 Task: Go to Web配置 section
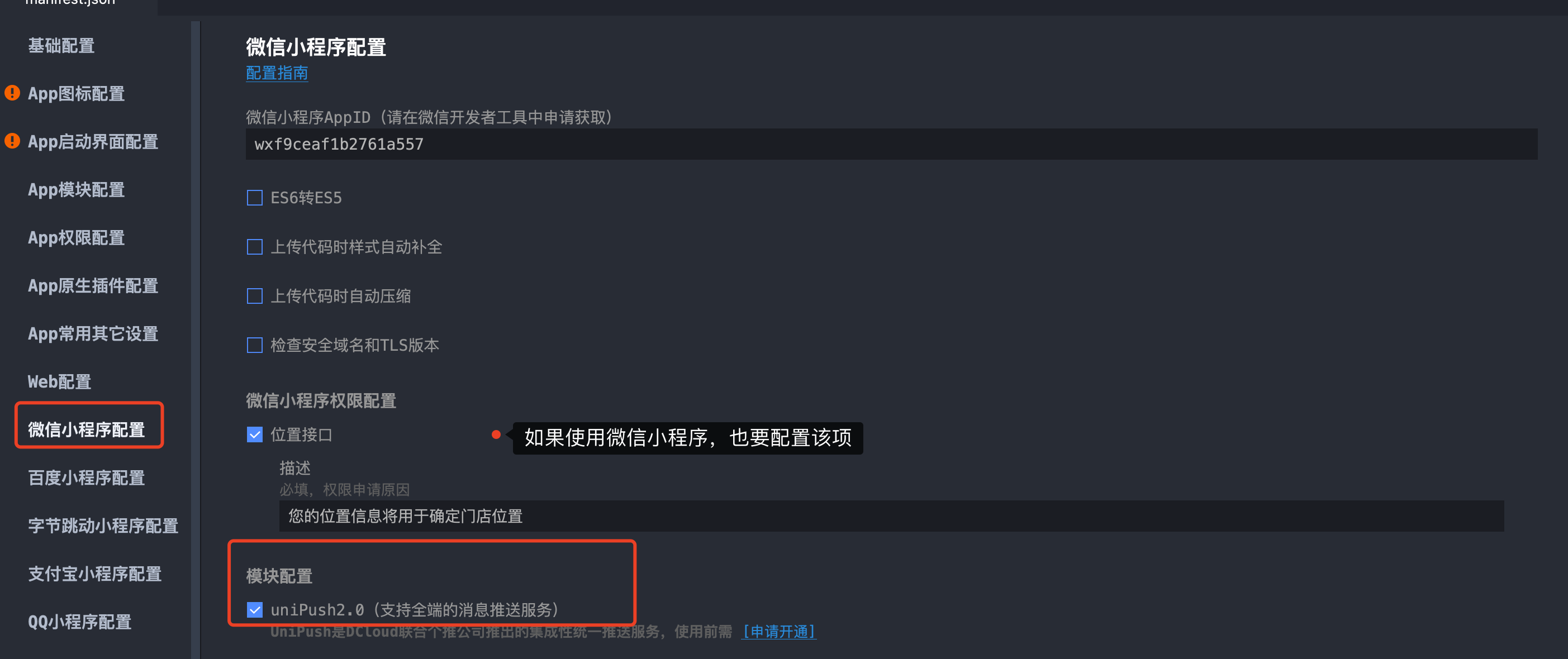[60, 381]
